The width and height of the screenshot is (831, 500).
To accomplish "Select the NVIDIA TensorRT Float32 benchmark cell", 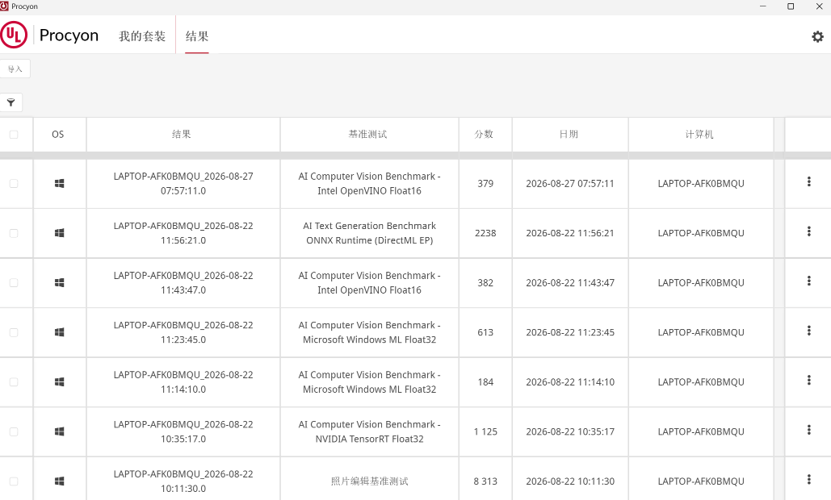I will (x=369, y=432).
